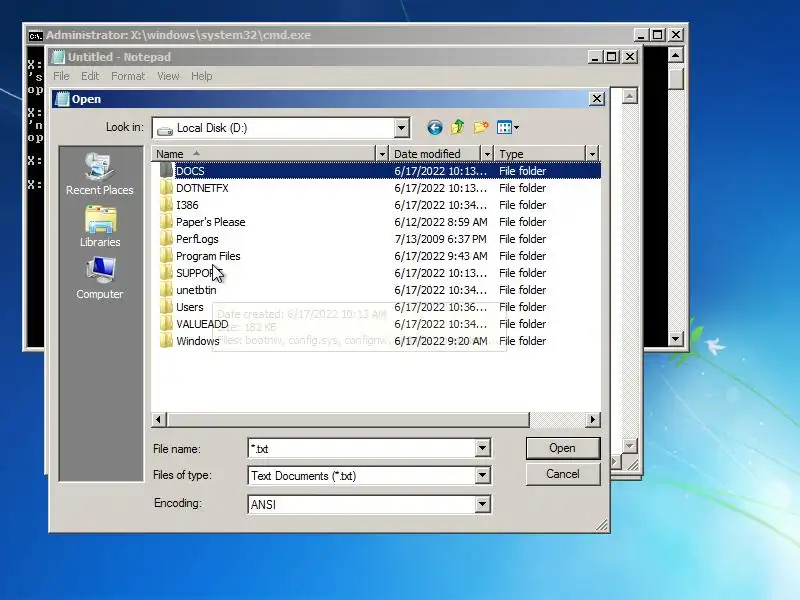Select the I386 folder icon
The height and width of the screenshot is (600, 800).
click(166, 205)
